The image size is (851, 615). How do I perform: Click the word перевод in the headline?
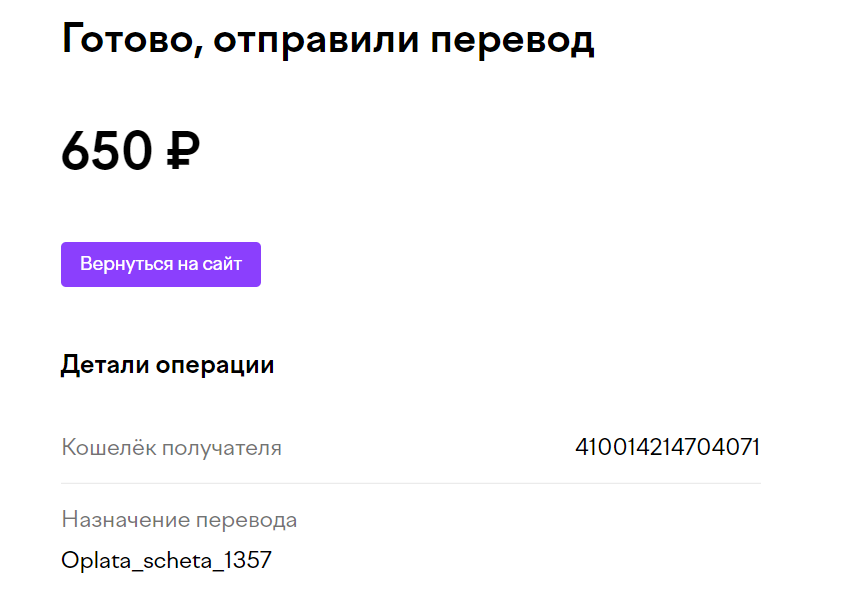pyautogui.click(x=512, y=42)
